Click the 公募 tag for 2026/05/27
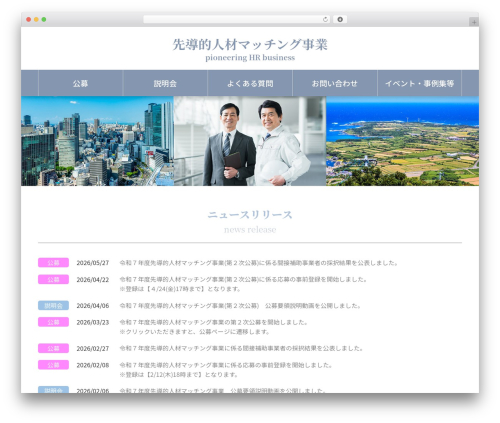Viewport: 500px width, 423px height. [53, 263]
